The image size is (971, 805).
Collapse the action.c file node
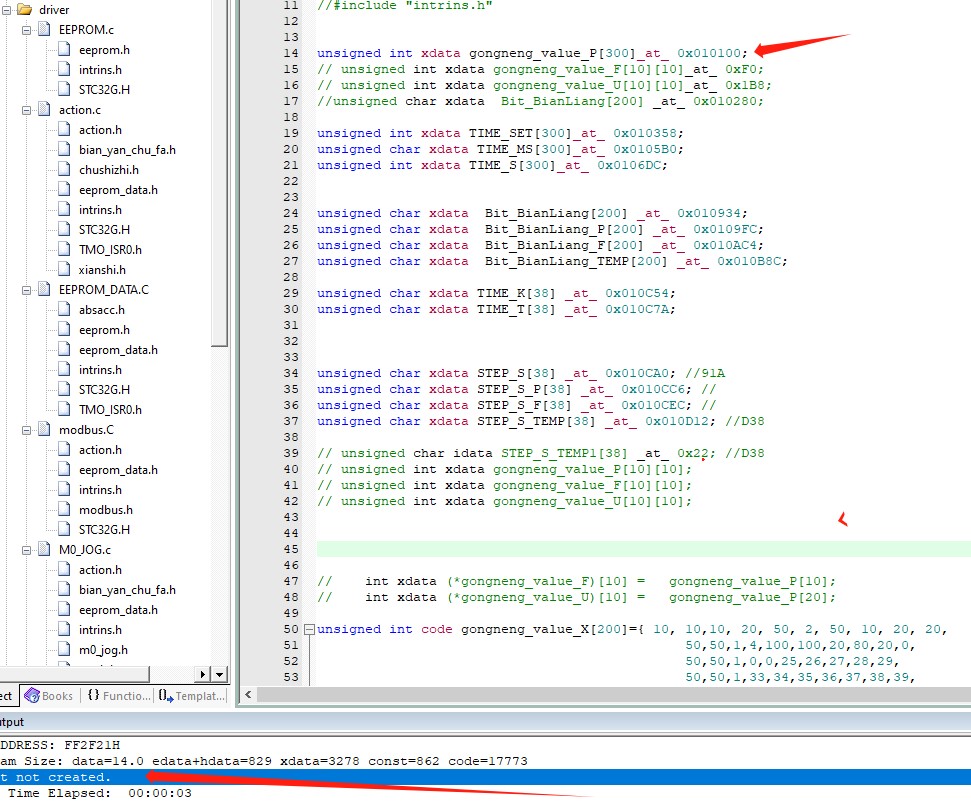[x=27, y=110]
